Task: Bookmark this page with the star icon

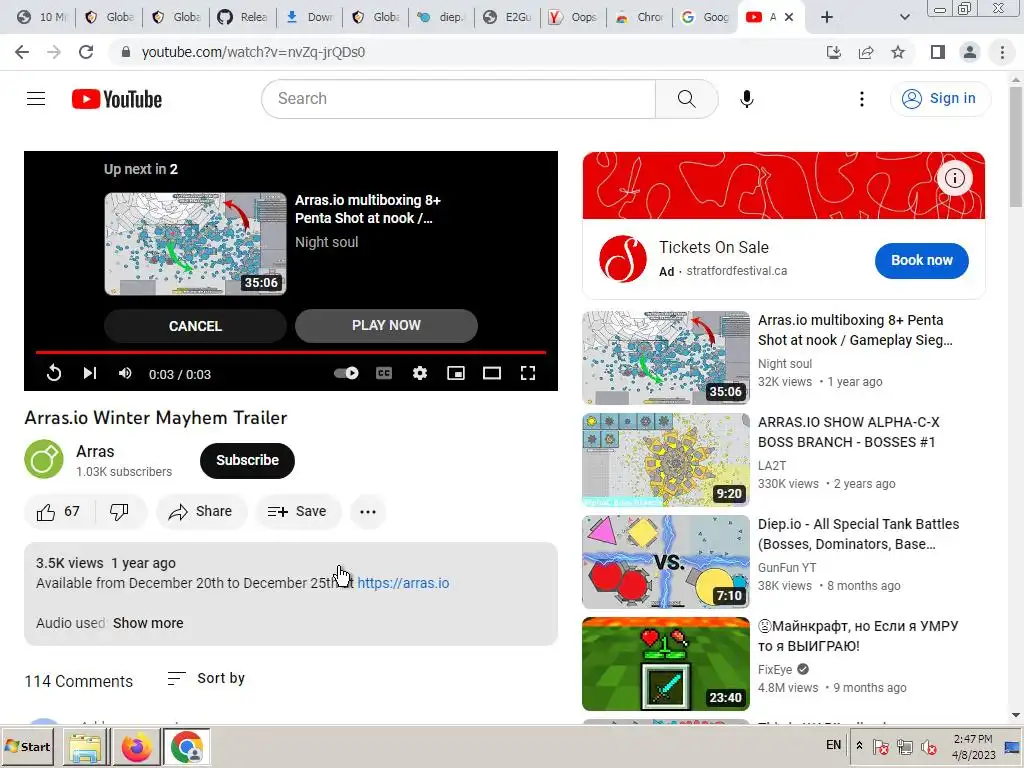Action: tap(898, 52)
